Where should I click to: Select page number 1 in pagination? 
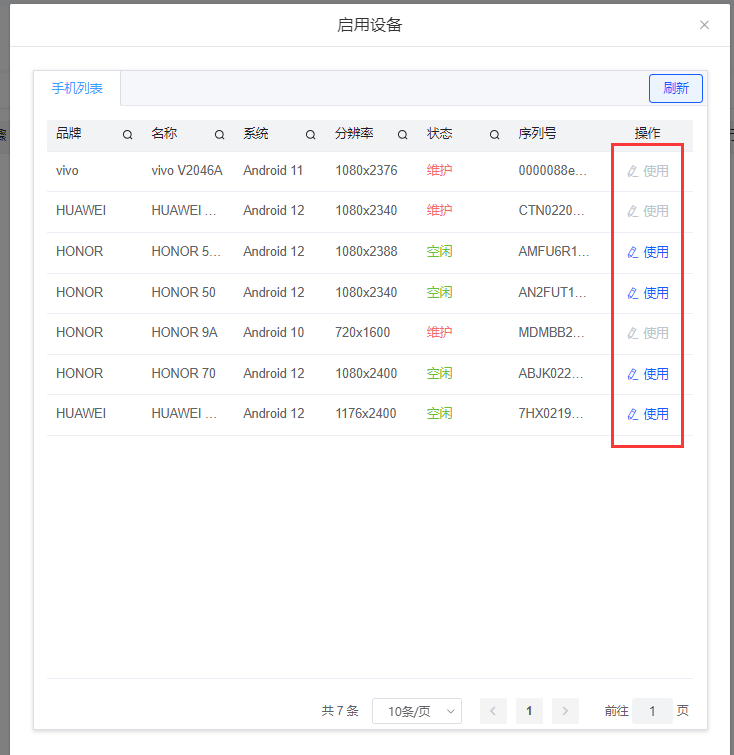[529, 711]
